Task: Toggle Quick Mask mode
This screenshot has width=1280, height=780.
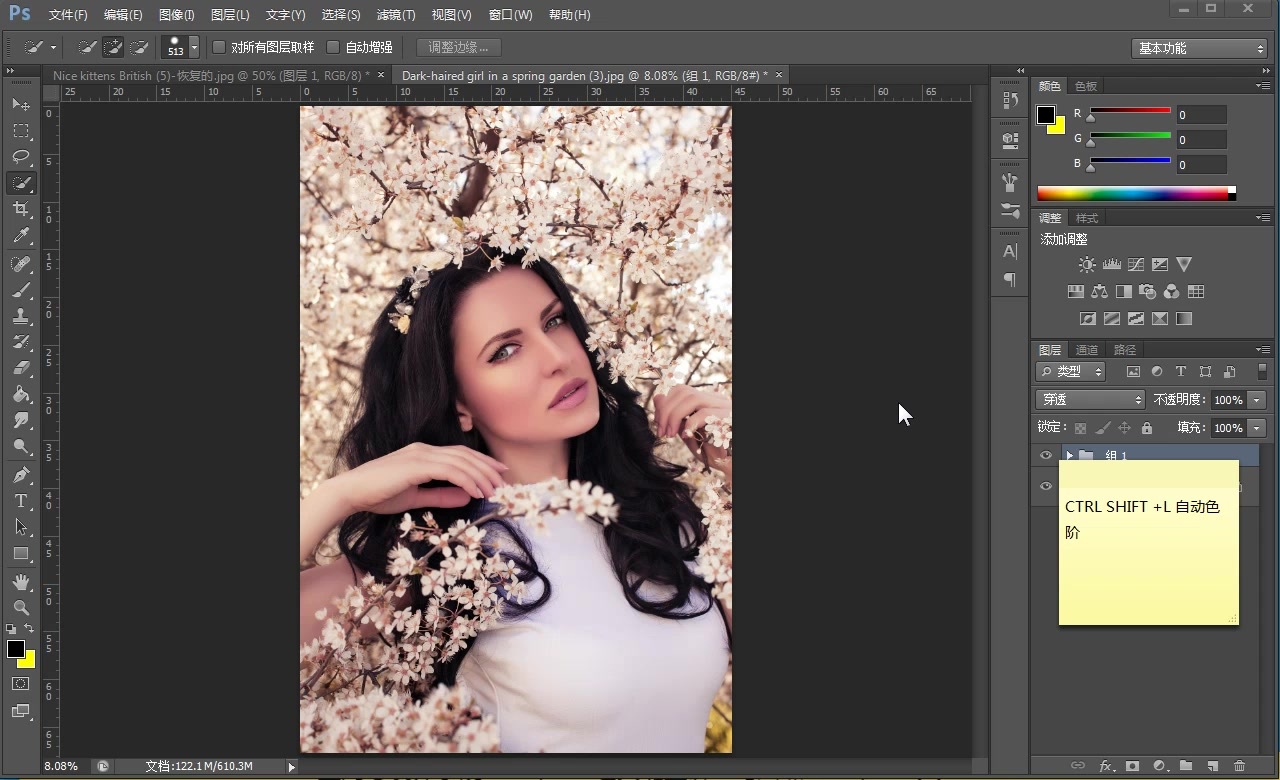Action: pyautogui.click(x=21, y=684)
